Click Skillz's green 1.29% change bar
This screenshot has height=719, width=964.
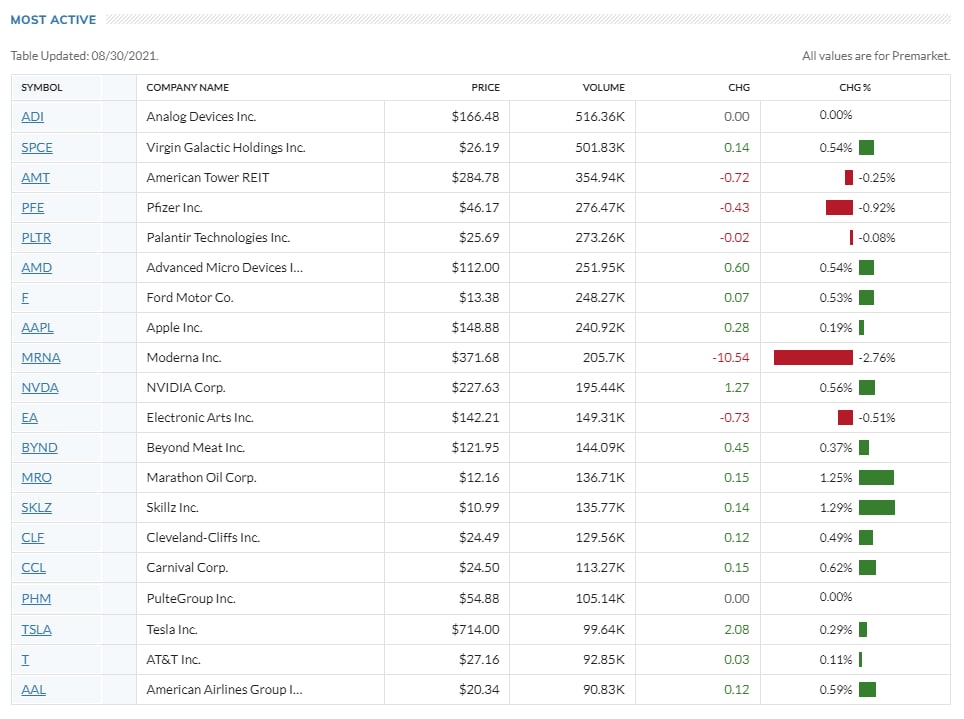click(877, 508)
